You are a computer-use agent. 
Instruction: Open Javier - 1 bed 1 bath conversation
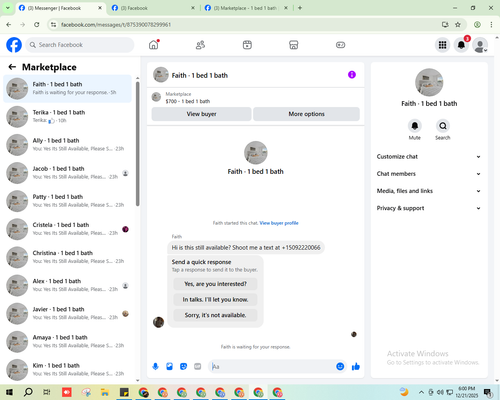click(68, 313)
